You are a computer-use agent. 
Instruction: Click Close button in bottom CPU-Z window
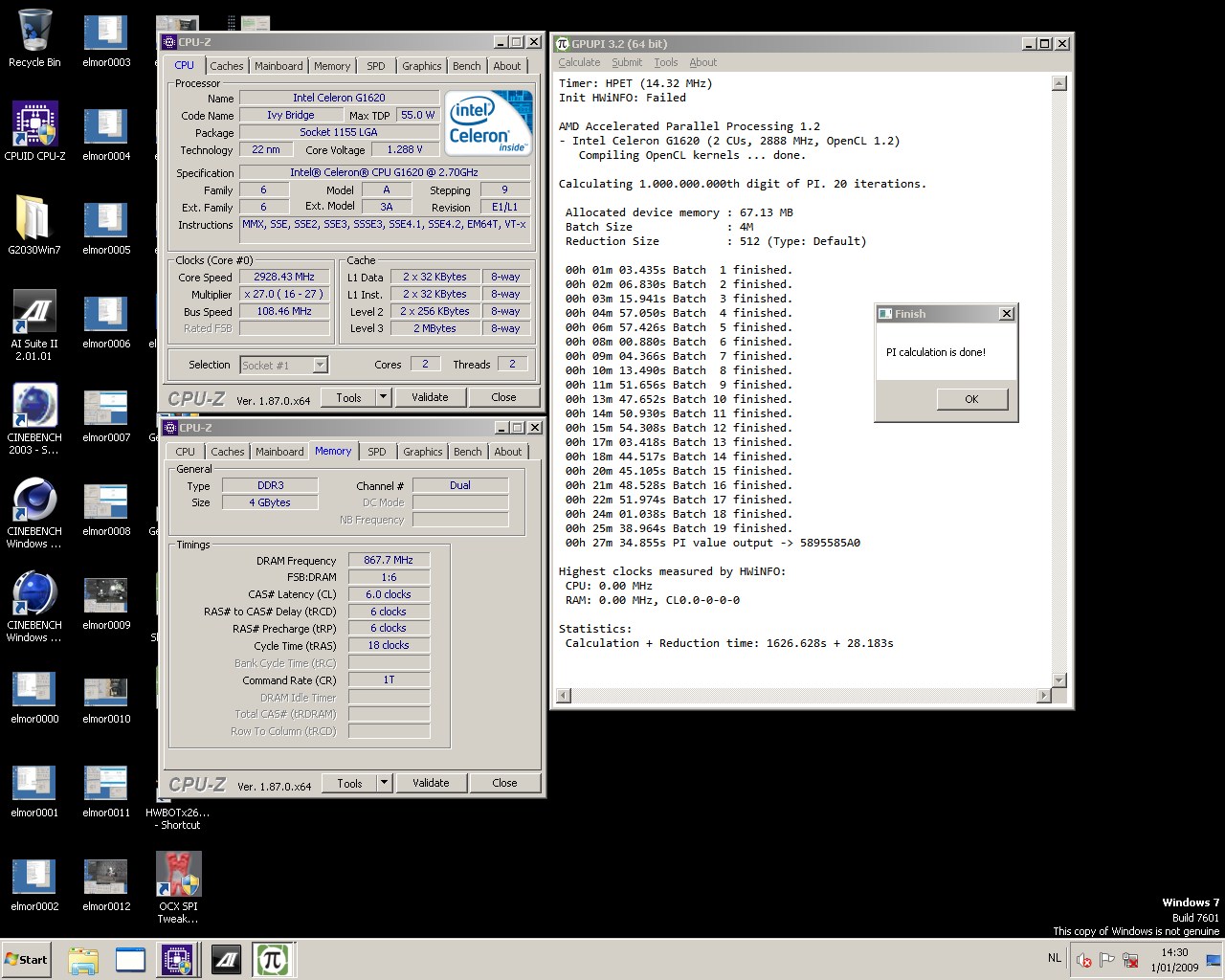(x=504, y=783)
